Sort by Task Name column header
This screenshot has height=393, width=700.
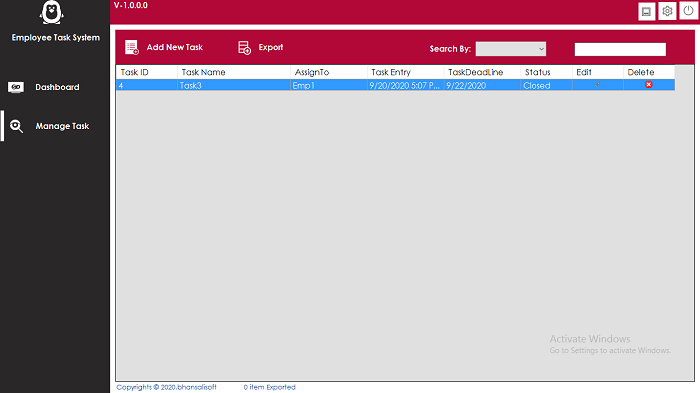233,72
